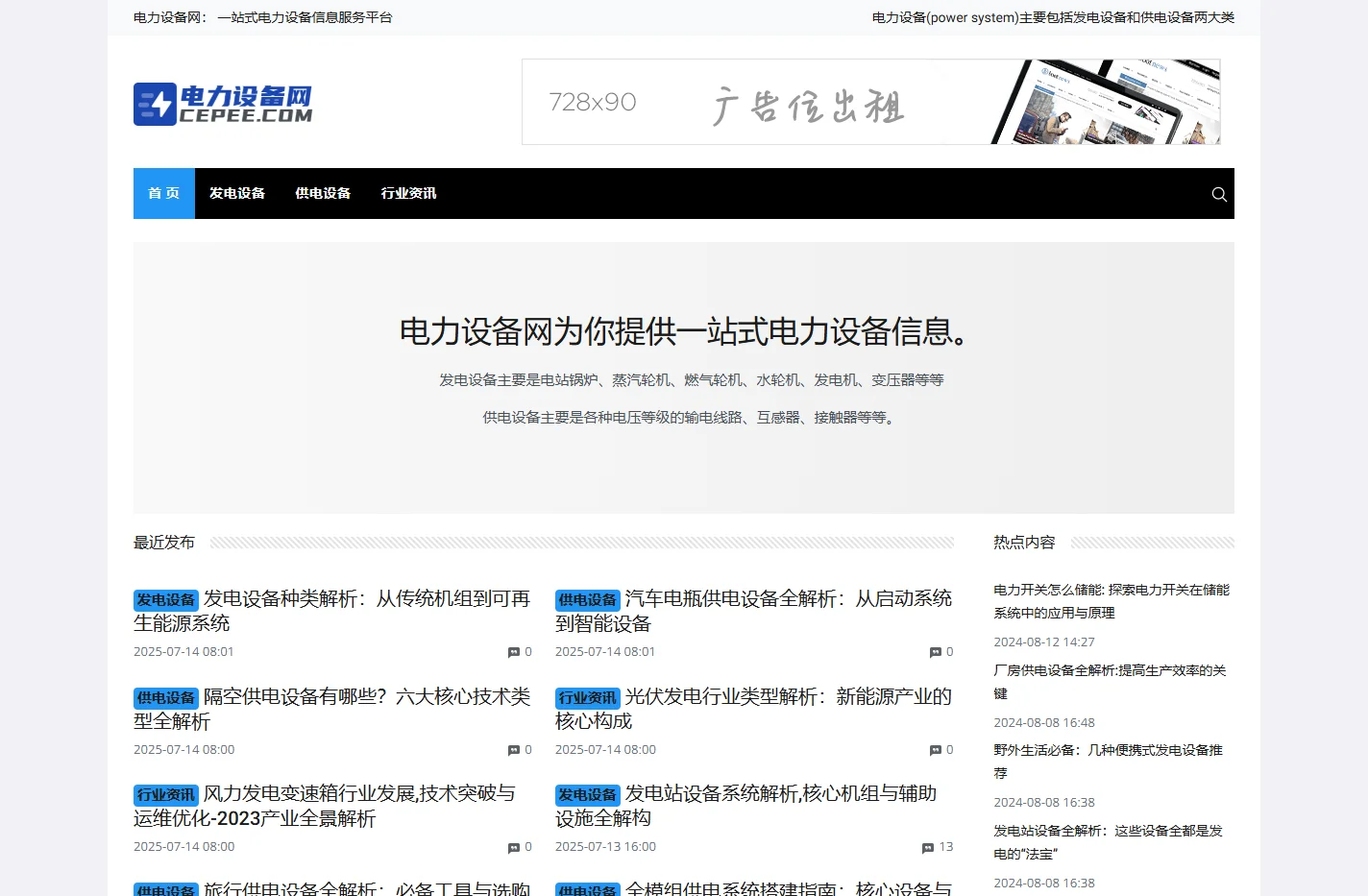This screenshot has height=896, width=1368.
Task: Click 发电设备 tag on 发电设备种类解析 article
Action: (x=166, y=600)
